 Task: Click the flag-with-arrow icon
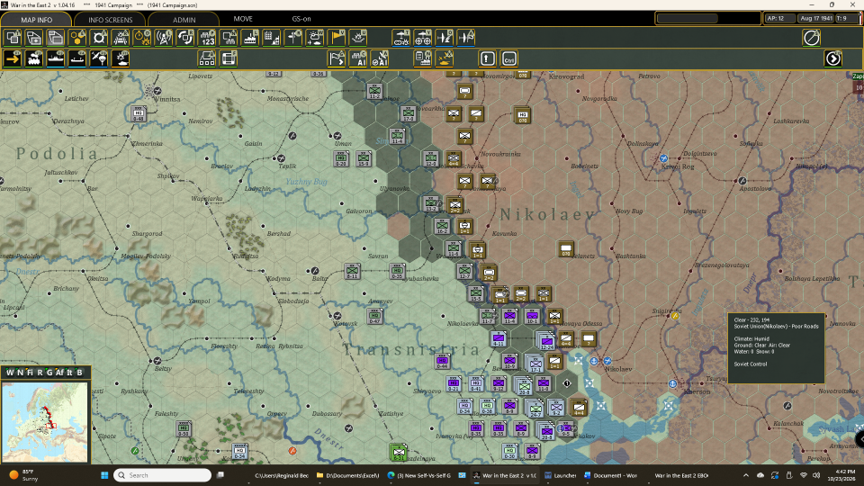336,58
